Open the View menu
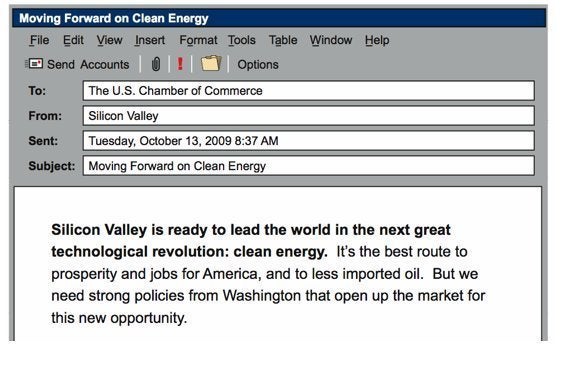The width and height of the screenshot is (573, 381). [x=109, y=40]
